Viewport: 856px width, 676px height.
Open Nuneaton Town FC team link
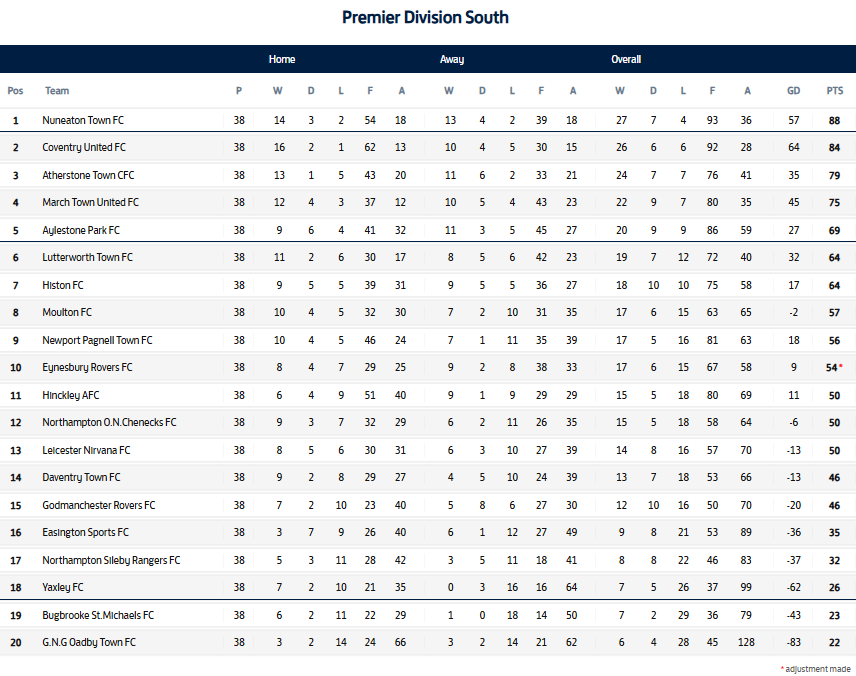click(83, 120)
